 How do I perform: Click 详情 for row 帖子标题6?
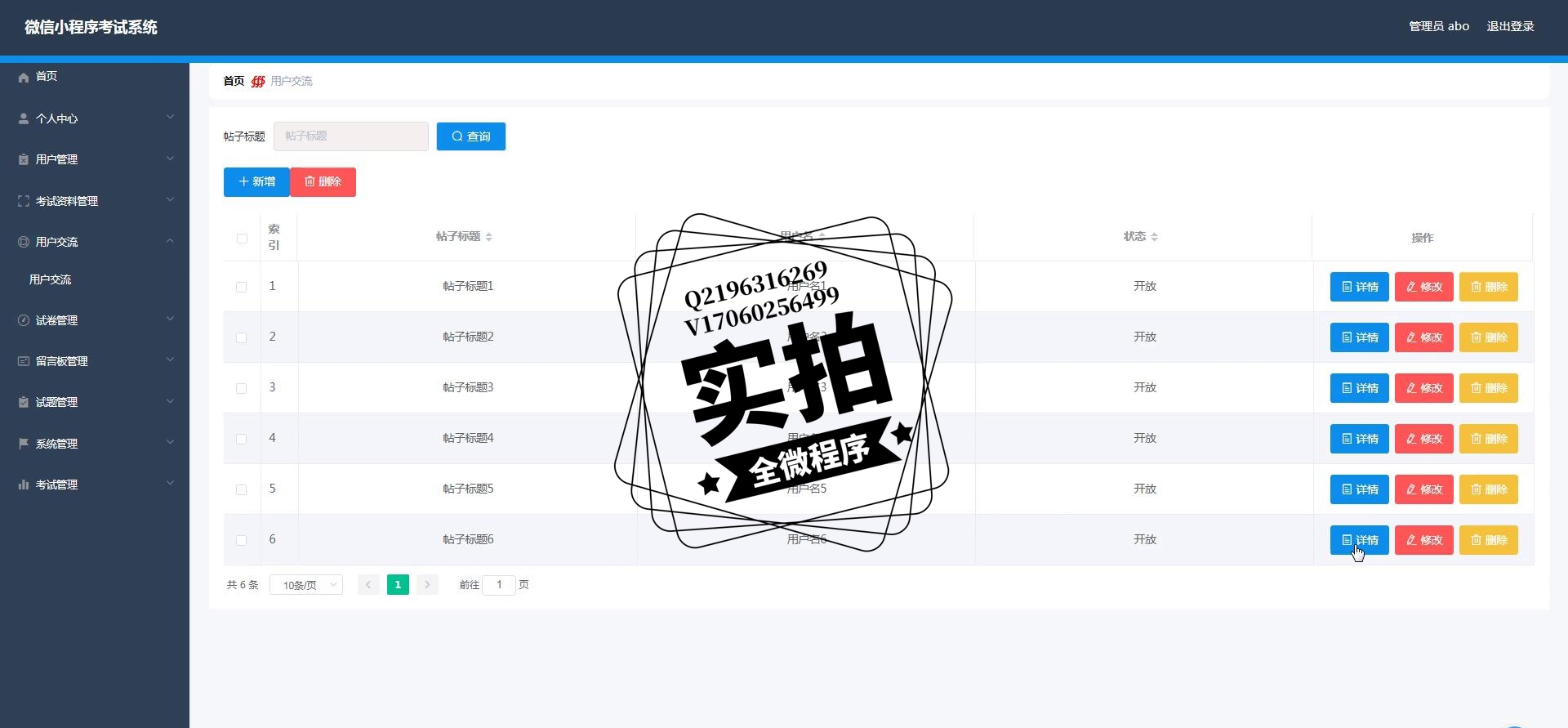tap(1359, 540)
